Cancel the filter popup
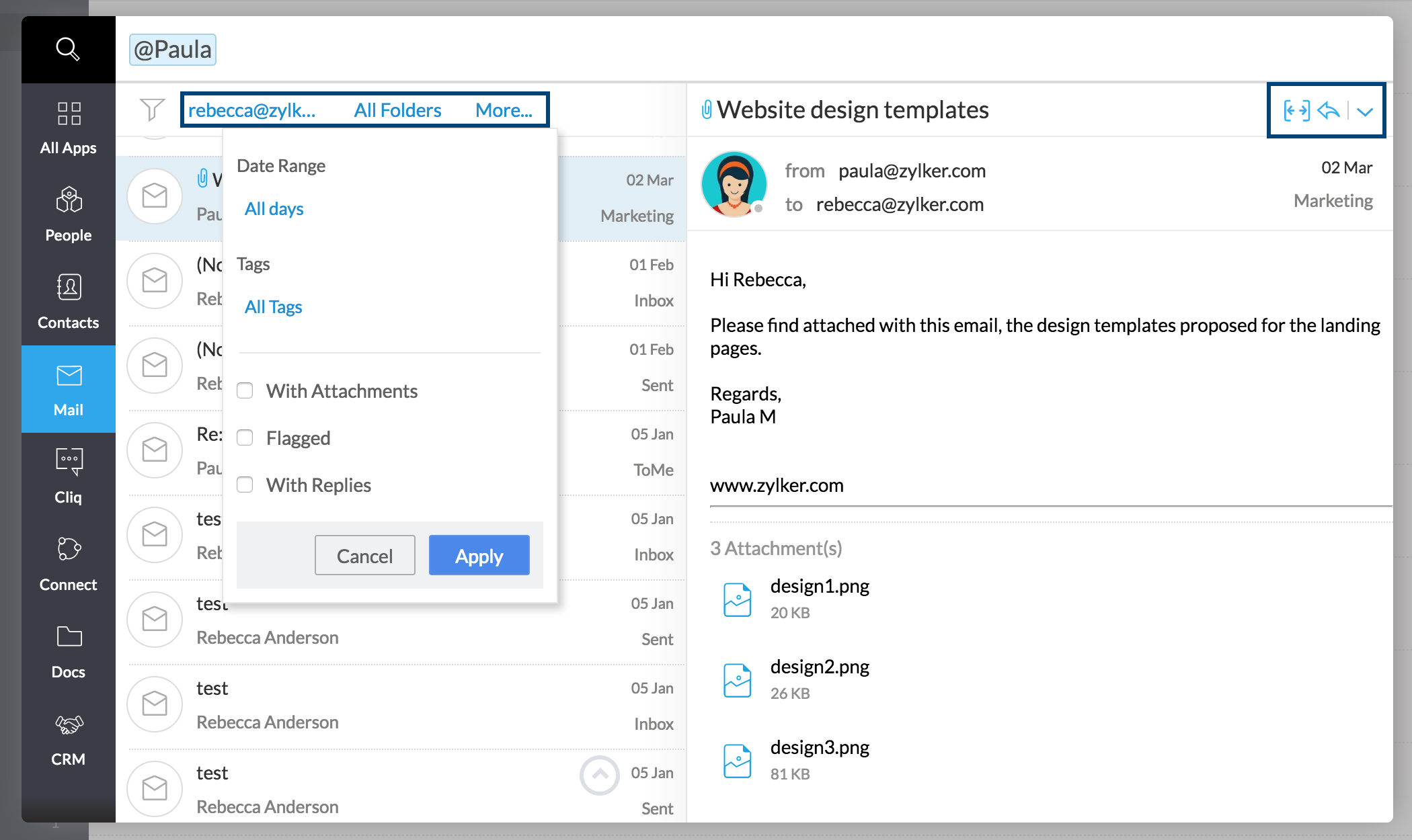Screen dimensions: 1412x840 364,556
